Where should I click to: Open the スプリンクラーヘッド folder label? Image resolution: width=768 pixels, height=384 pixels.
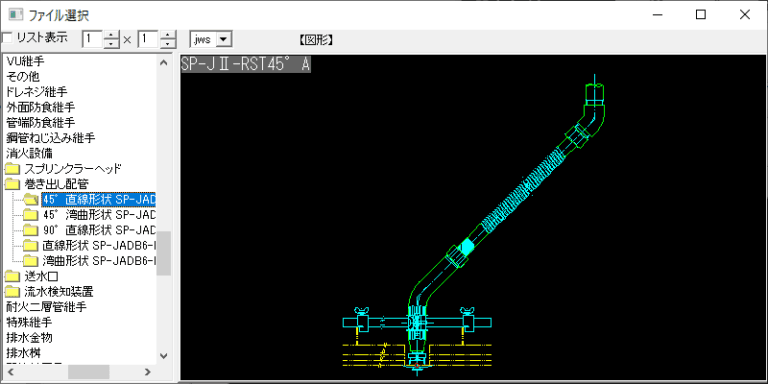[72, 169]
